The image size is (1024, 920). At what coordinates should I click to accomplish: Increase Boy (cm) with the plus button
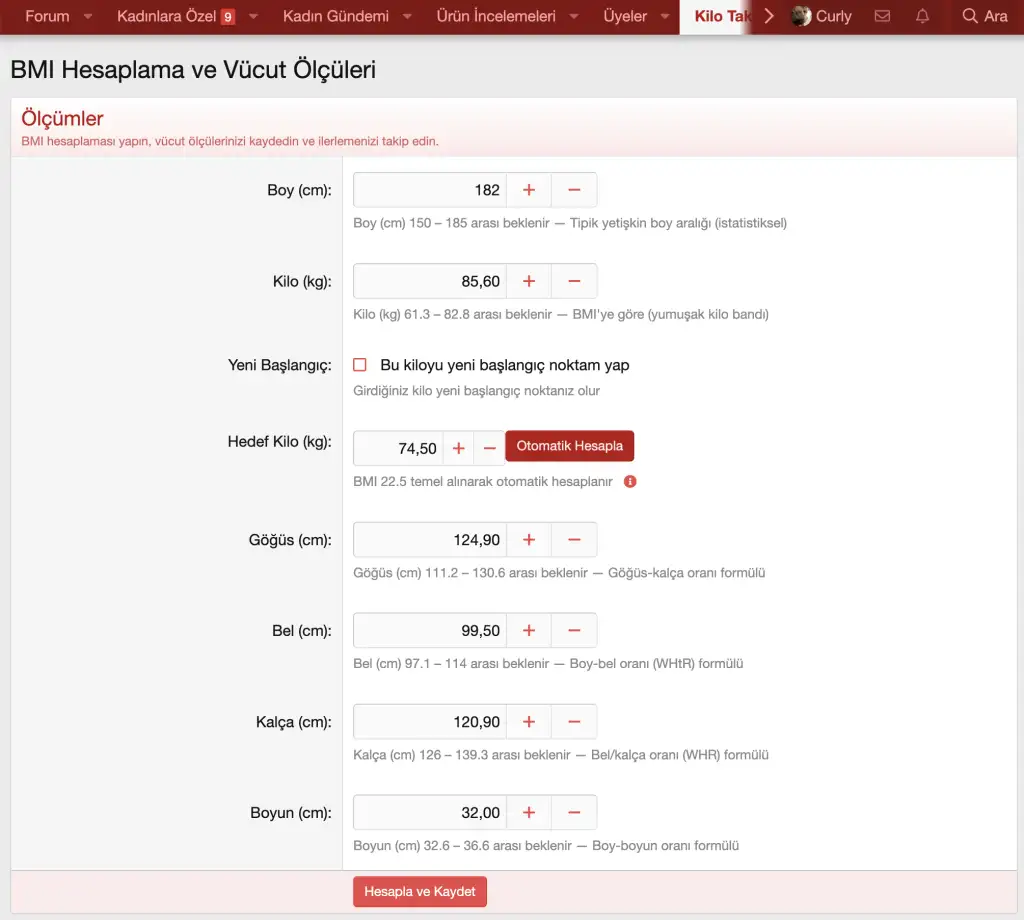(x=529, y=190)
